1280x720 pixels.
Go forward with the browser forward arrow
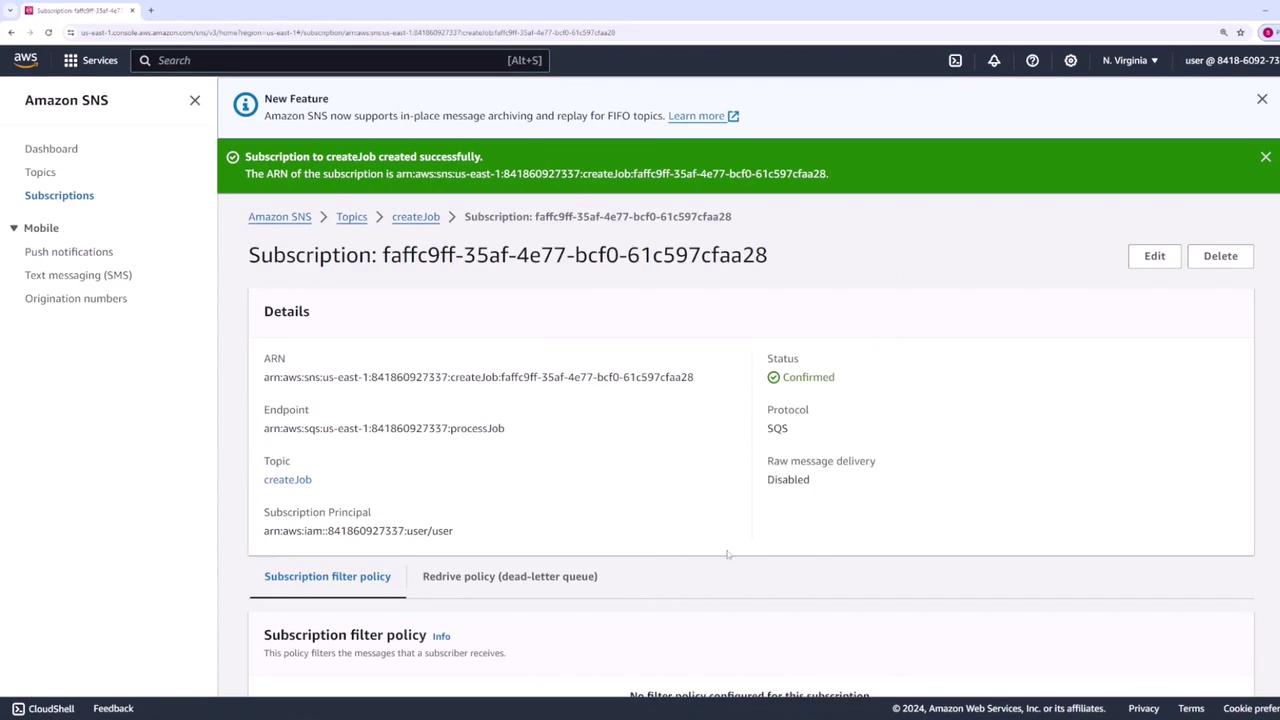pyautogui.click(x=29, y=32)
